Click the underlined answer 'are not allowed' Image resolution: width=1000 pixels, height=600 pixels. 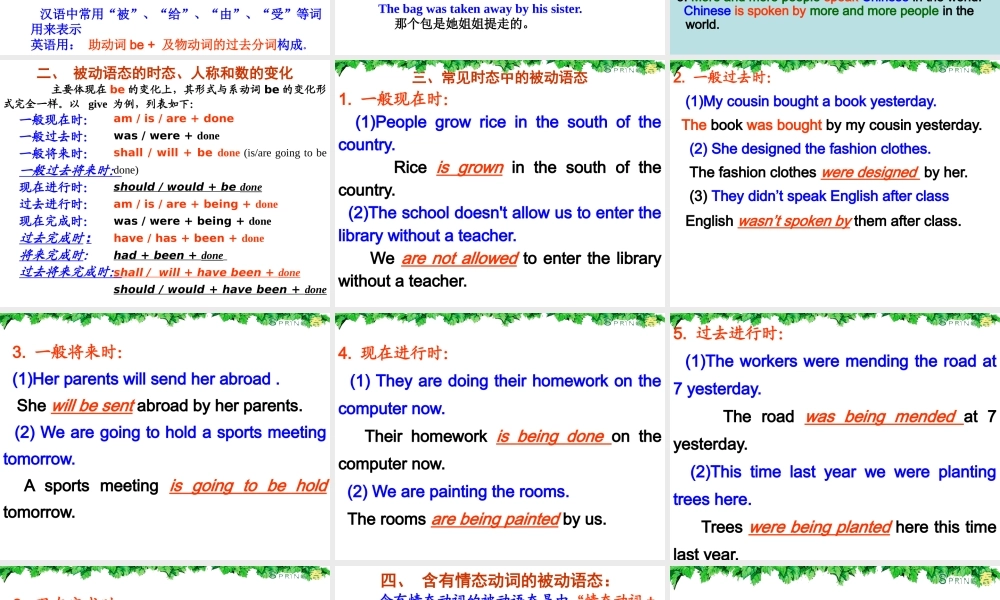coord(460,258)
